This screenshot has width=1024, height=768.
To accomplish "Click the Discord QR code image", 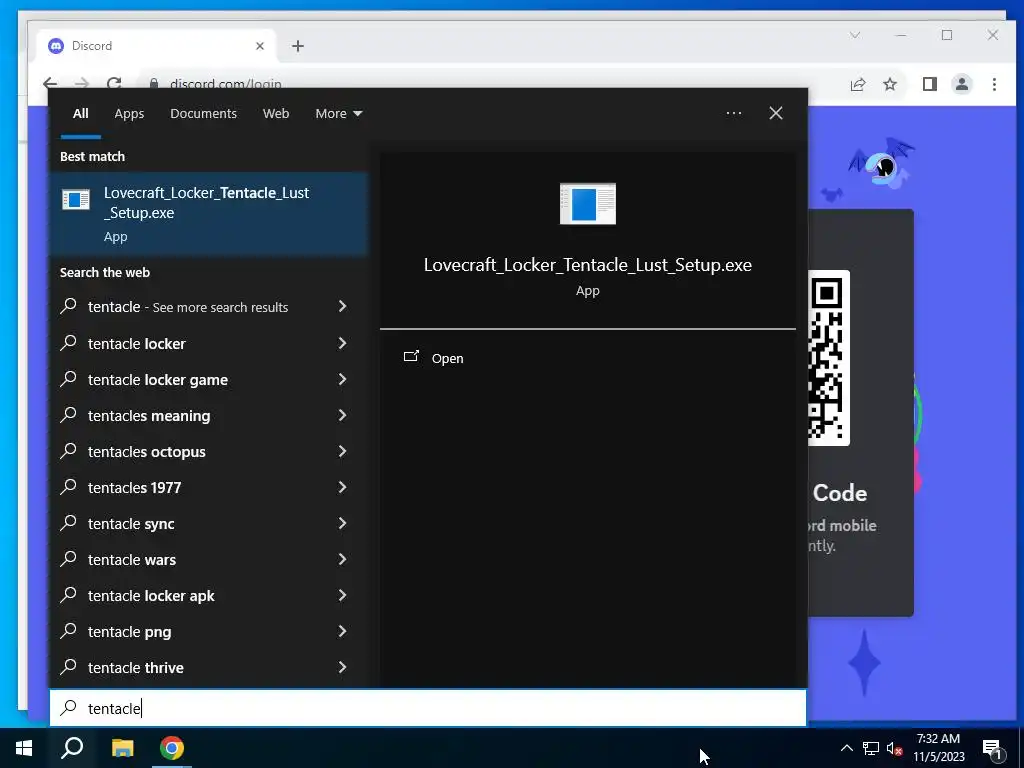I will tap(829, 358).
